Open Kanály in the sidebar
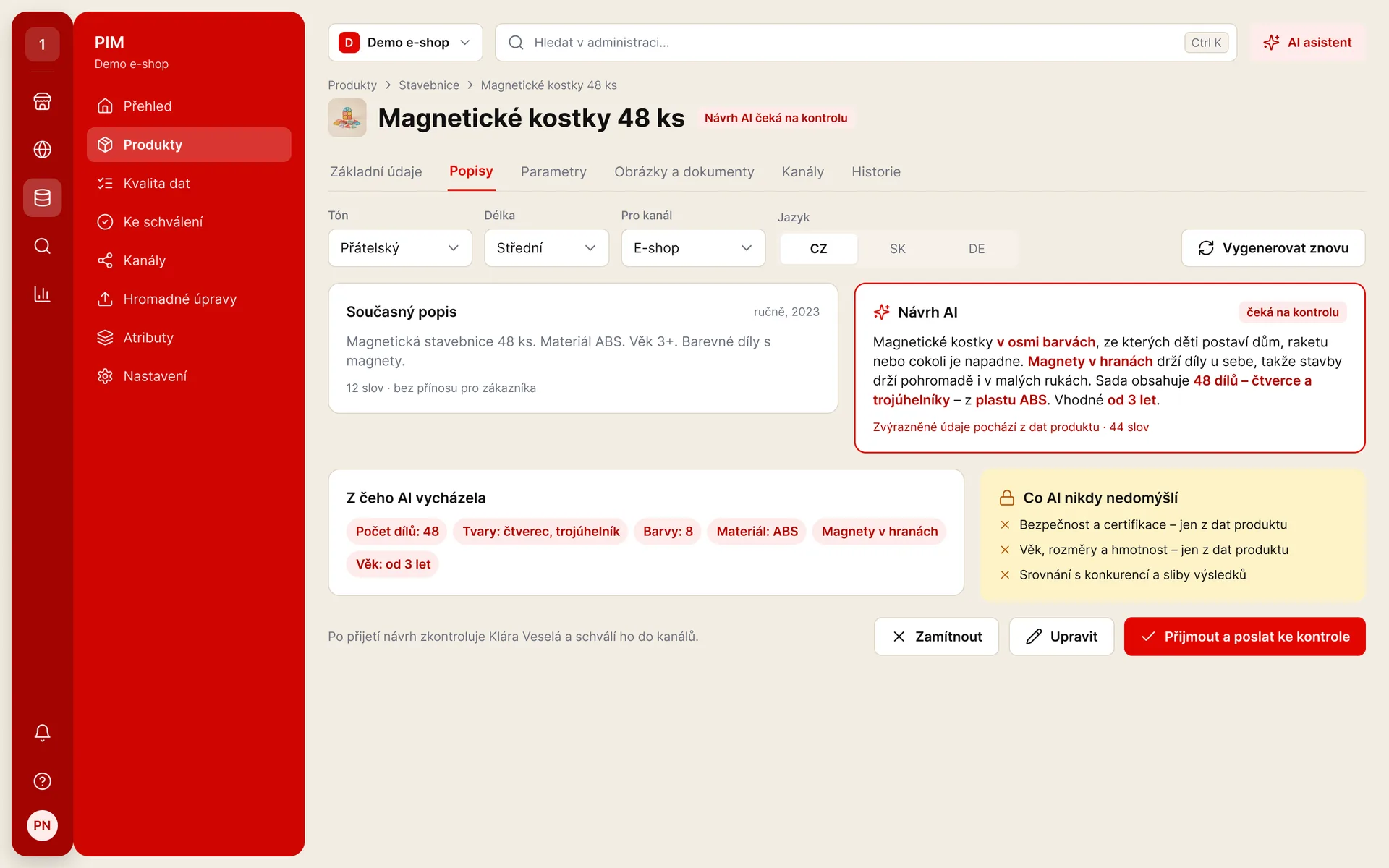Image resolution: width=1389 pixels, height=868 pixels. [189, 260]
